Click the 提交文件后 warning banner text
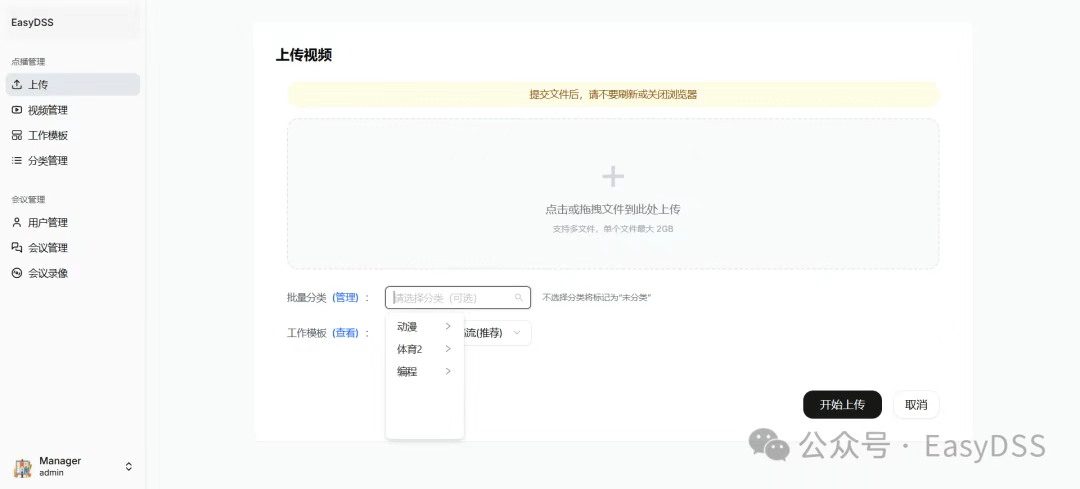 (x=613, y=94)
